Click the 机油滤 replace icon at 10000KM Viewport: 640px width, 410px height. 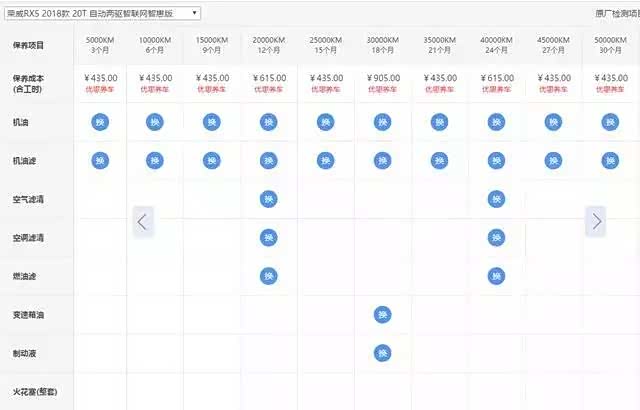click(155, 160)
